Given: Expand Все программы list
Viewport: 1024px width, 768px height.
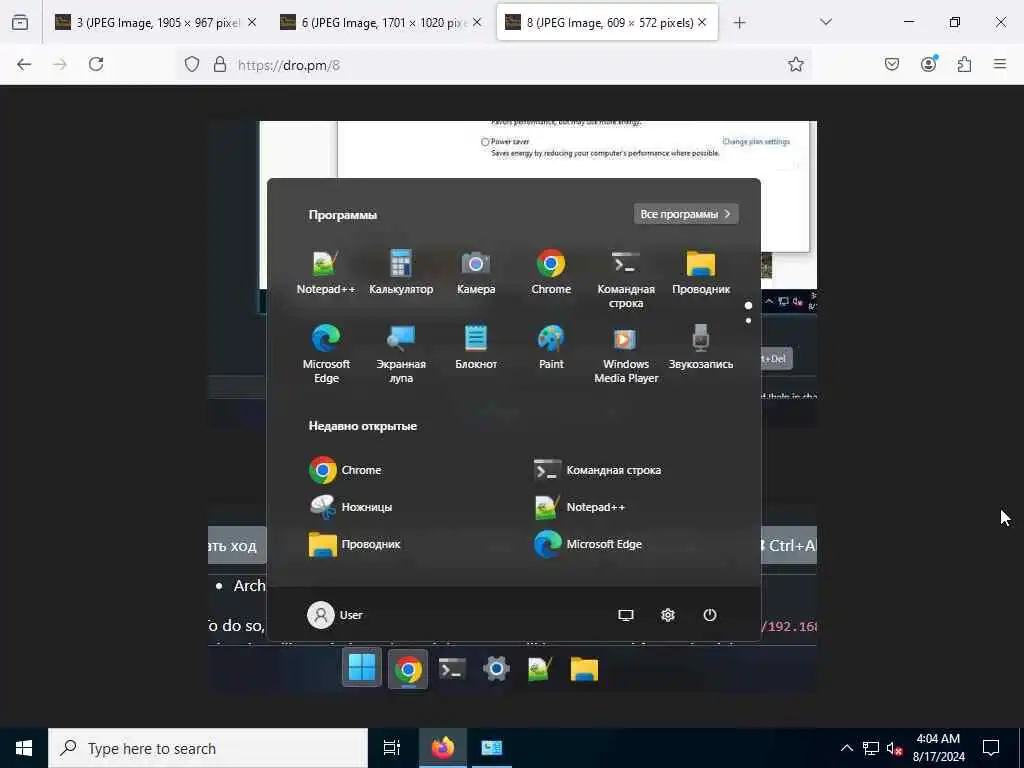Looking at the screenshot, I should [x=686, y=214].
